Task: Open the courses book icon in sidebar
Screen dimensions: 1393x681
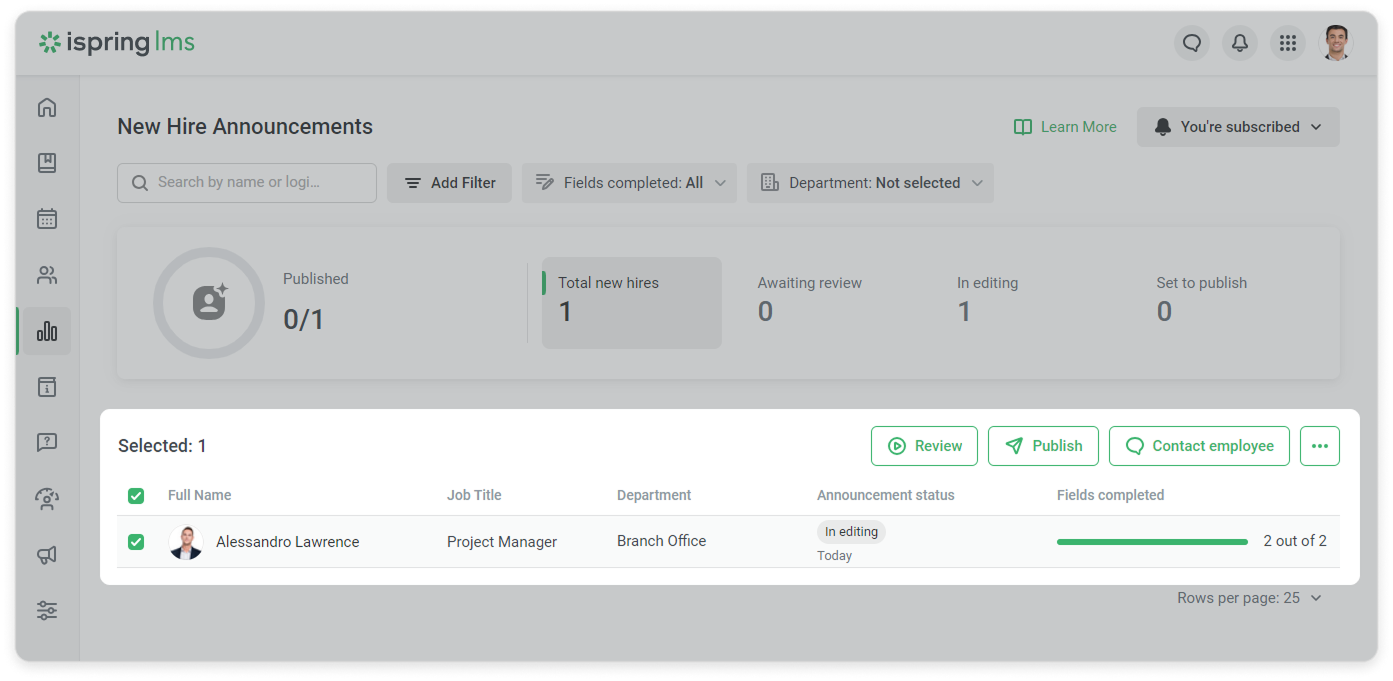Action: pyautogui.click(x=47, y=163)
